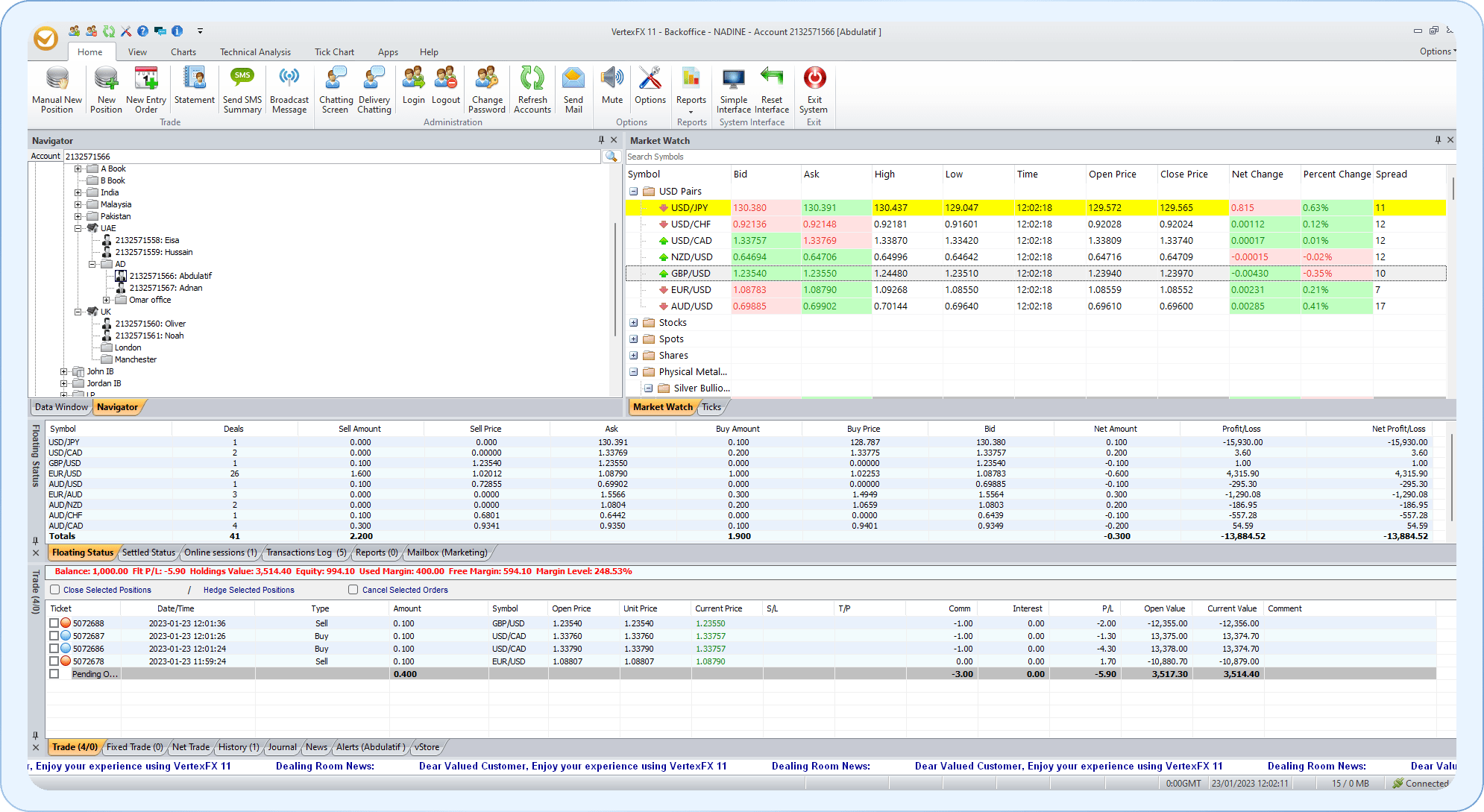The width and height of the screenshot is (1484, 812).
Task: Open the Settled Status tab
Action: [148, 553]
